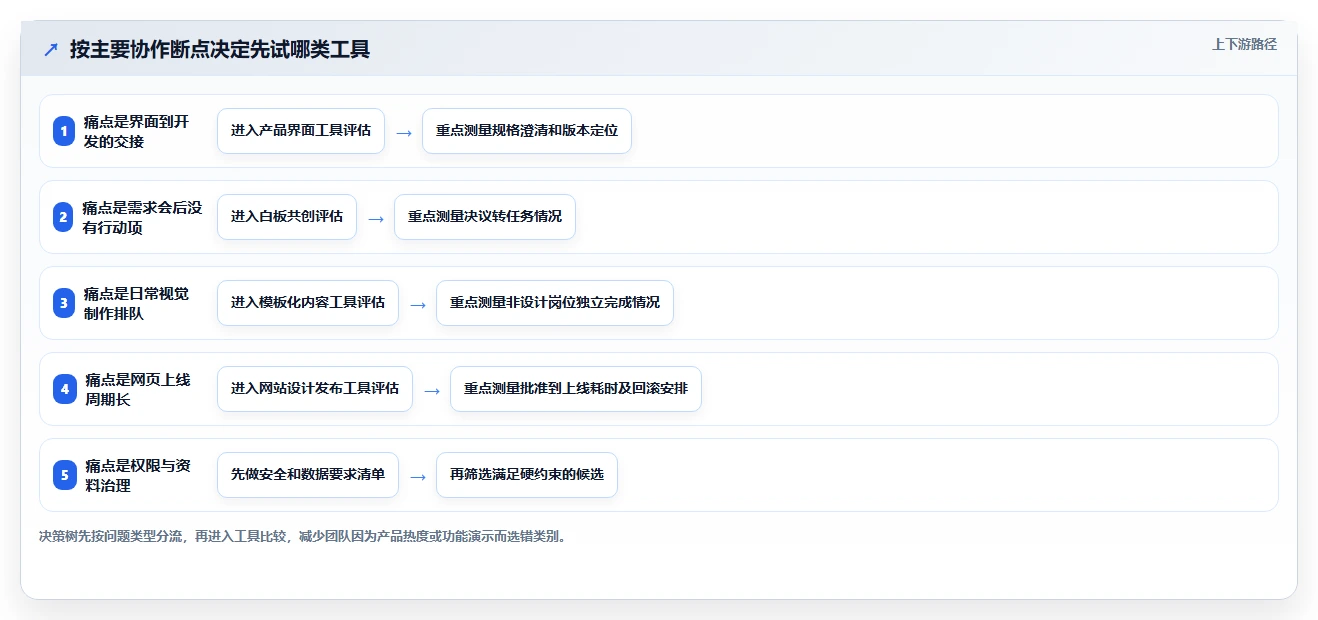Click the number 5 badge

(64, 475)
